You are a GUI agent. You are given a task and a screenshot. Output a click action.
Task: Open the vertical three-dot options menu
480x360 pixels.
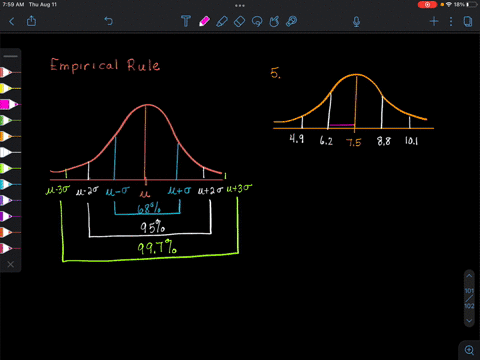[x=451, y=22]
